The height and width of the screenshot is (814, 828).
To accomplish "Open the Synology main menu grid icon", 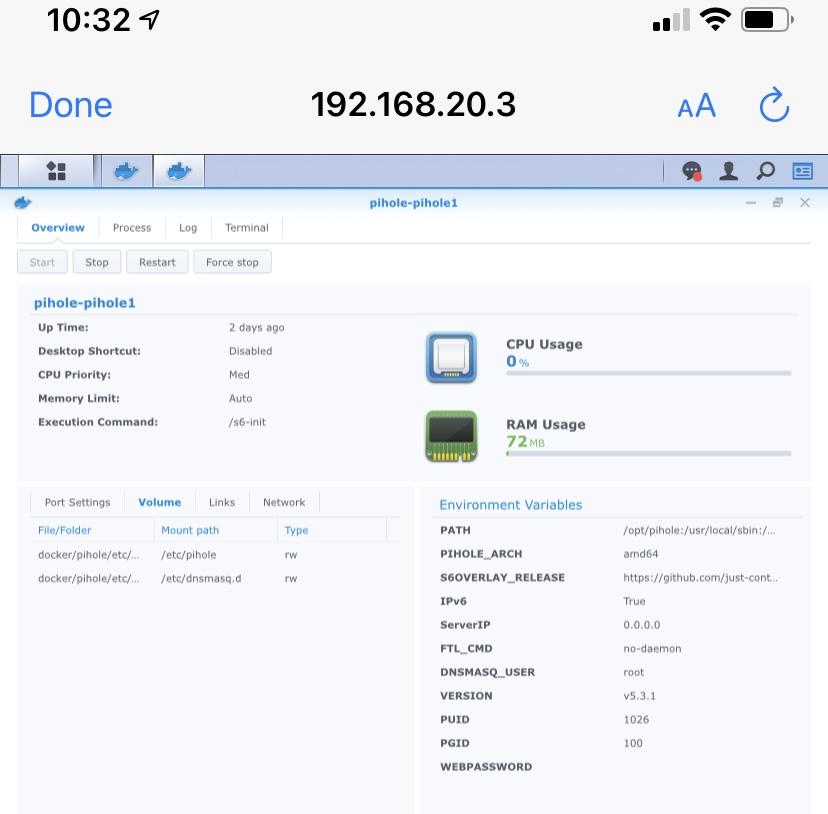I will click(x=56, y=171).
